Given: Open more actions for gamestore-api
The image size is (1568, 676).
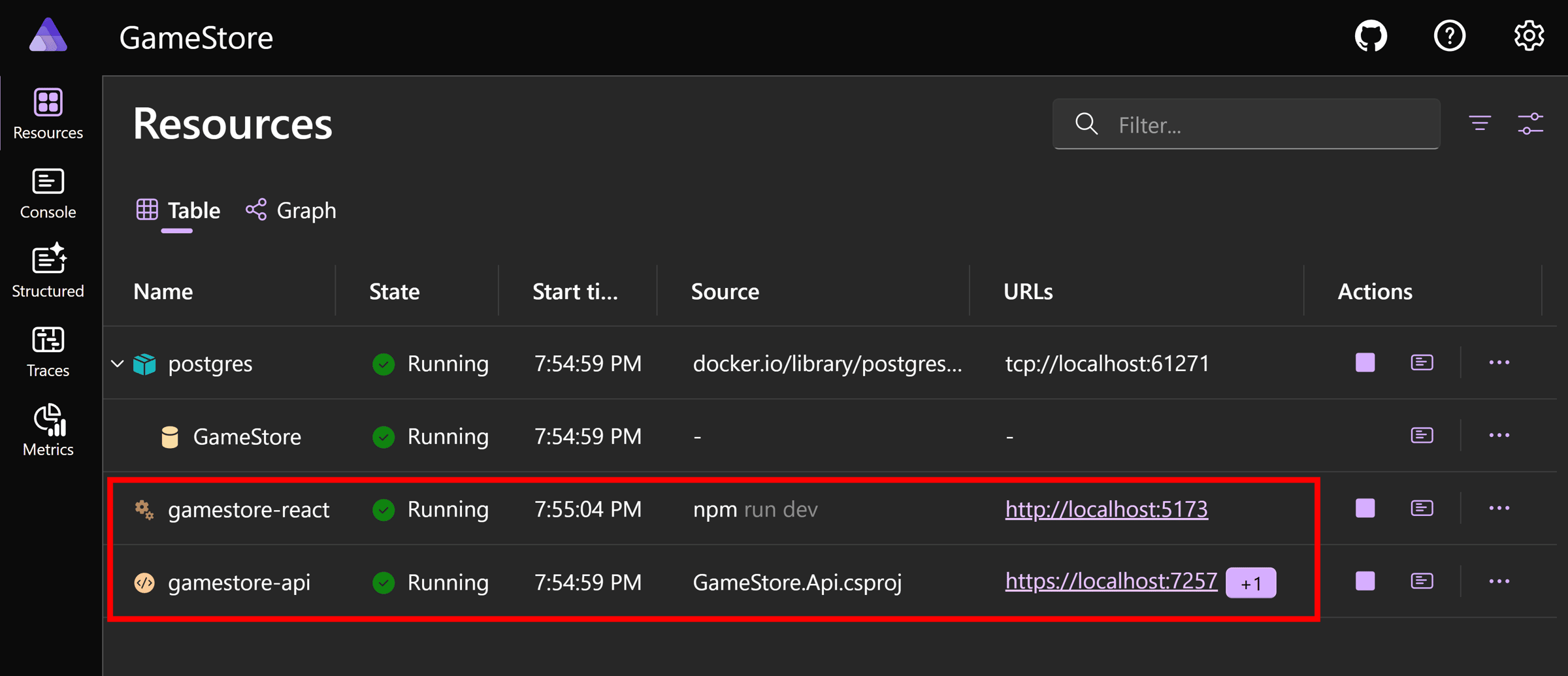Looking at the screenshot, I should pos(1499,581).
